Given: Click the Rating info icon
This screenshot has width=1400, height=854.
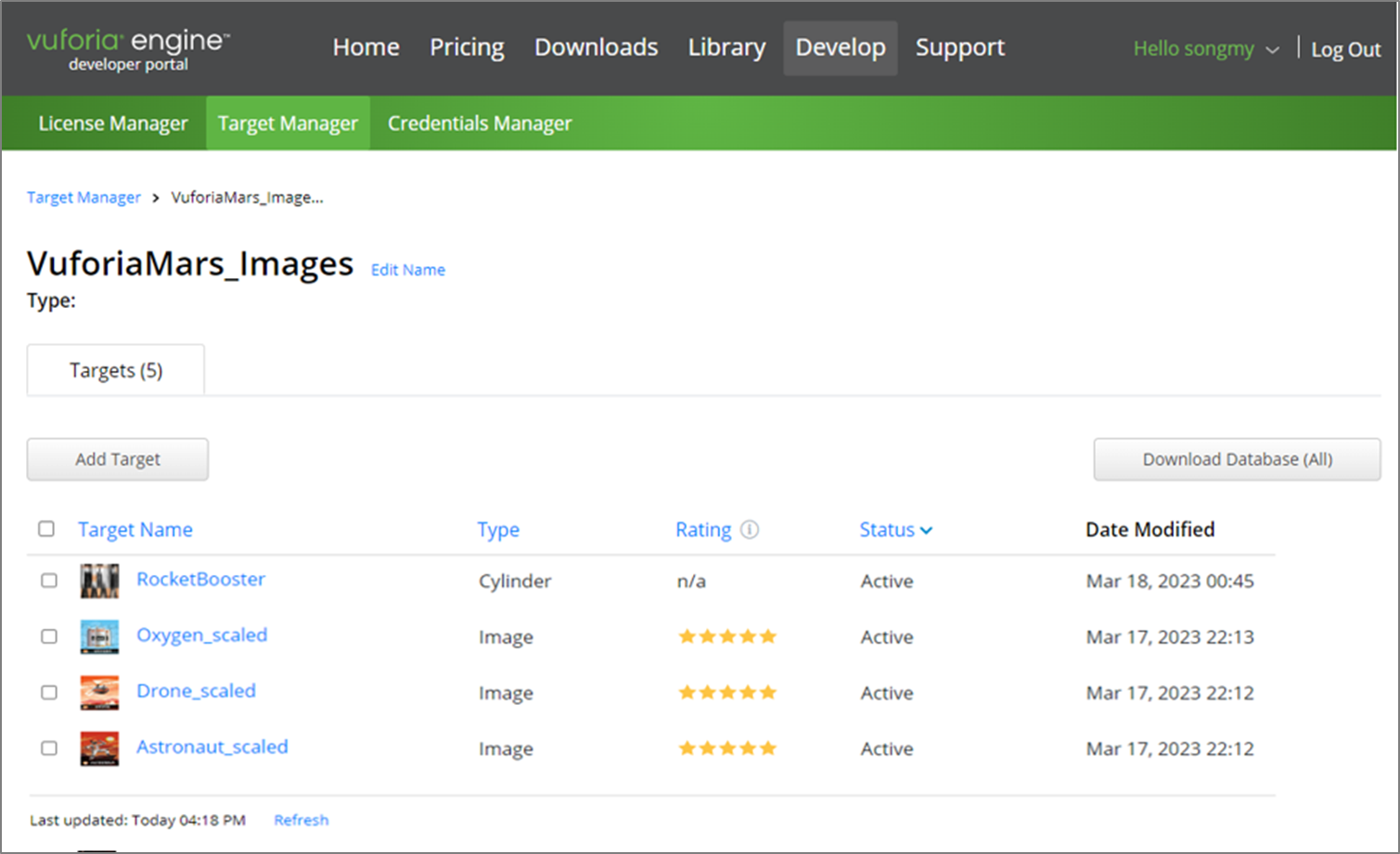Looking at the screenshot, I should 750,529.
